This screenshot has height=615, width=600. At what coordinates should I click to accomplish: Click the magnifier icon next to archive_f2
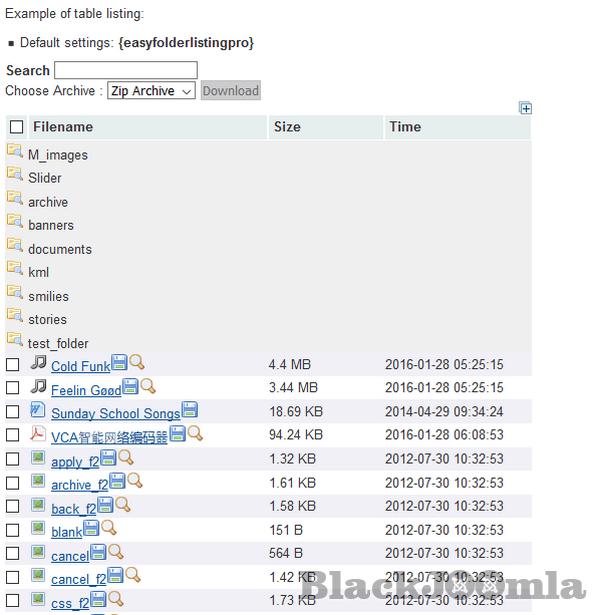point(135,481)
